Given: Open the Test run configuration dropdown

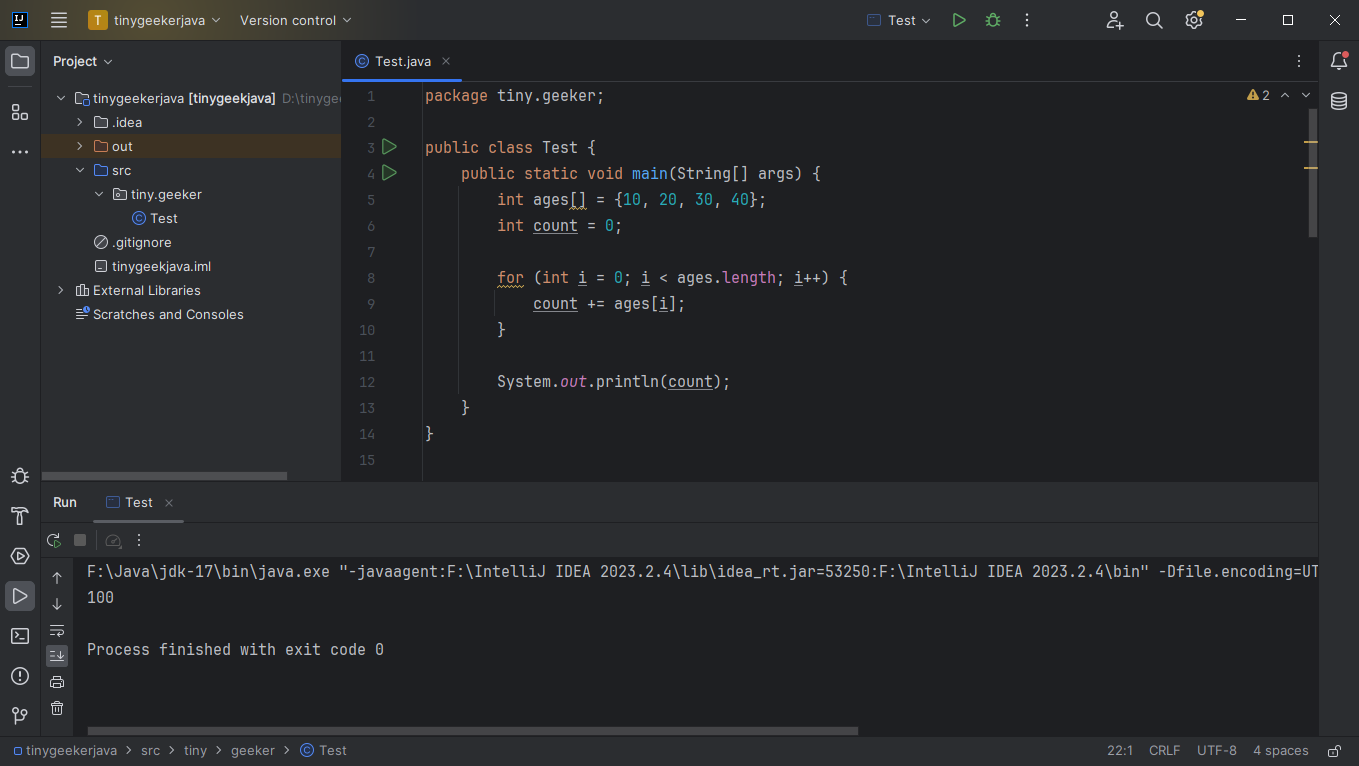Looking at the screenshot, I should coord(899,20).
